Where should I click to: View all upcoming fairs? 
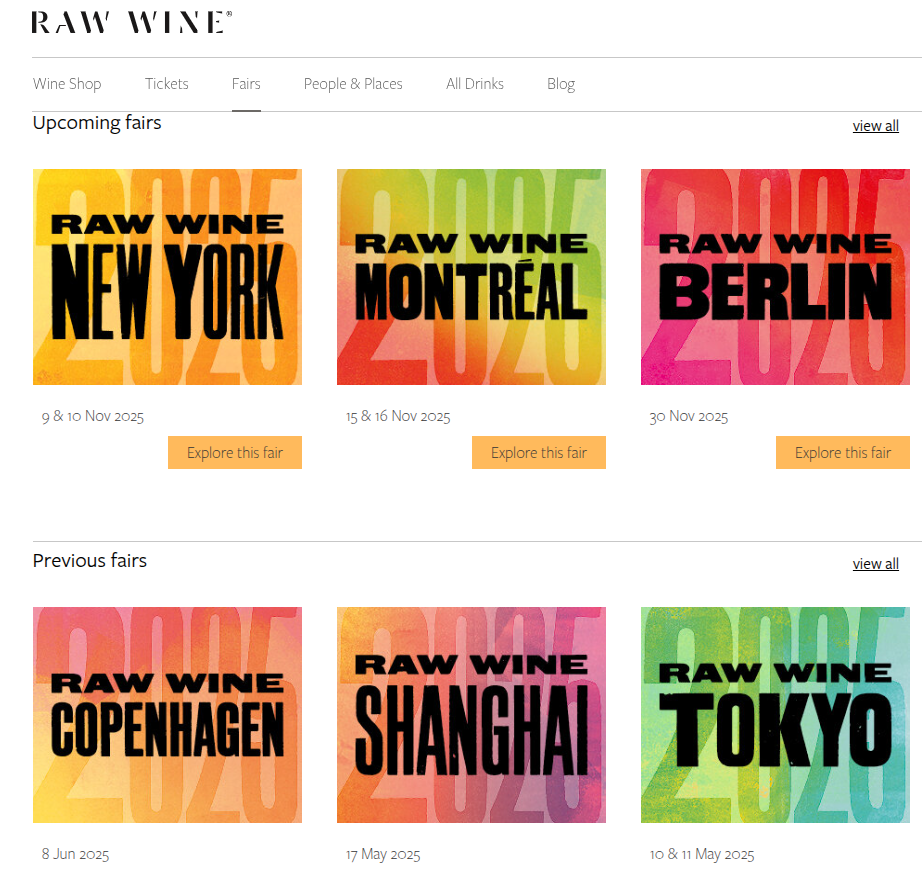(x=875, y=126)
